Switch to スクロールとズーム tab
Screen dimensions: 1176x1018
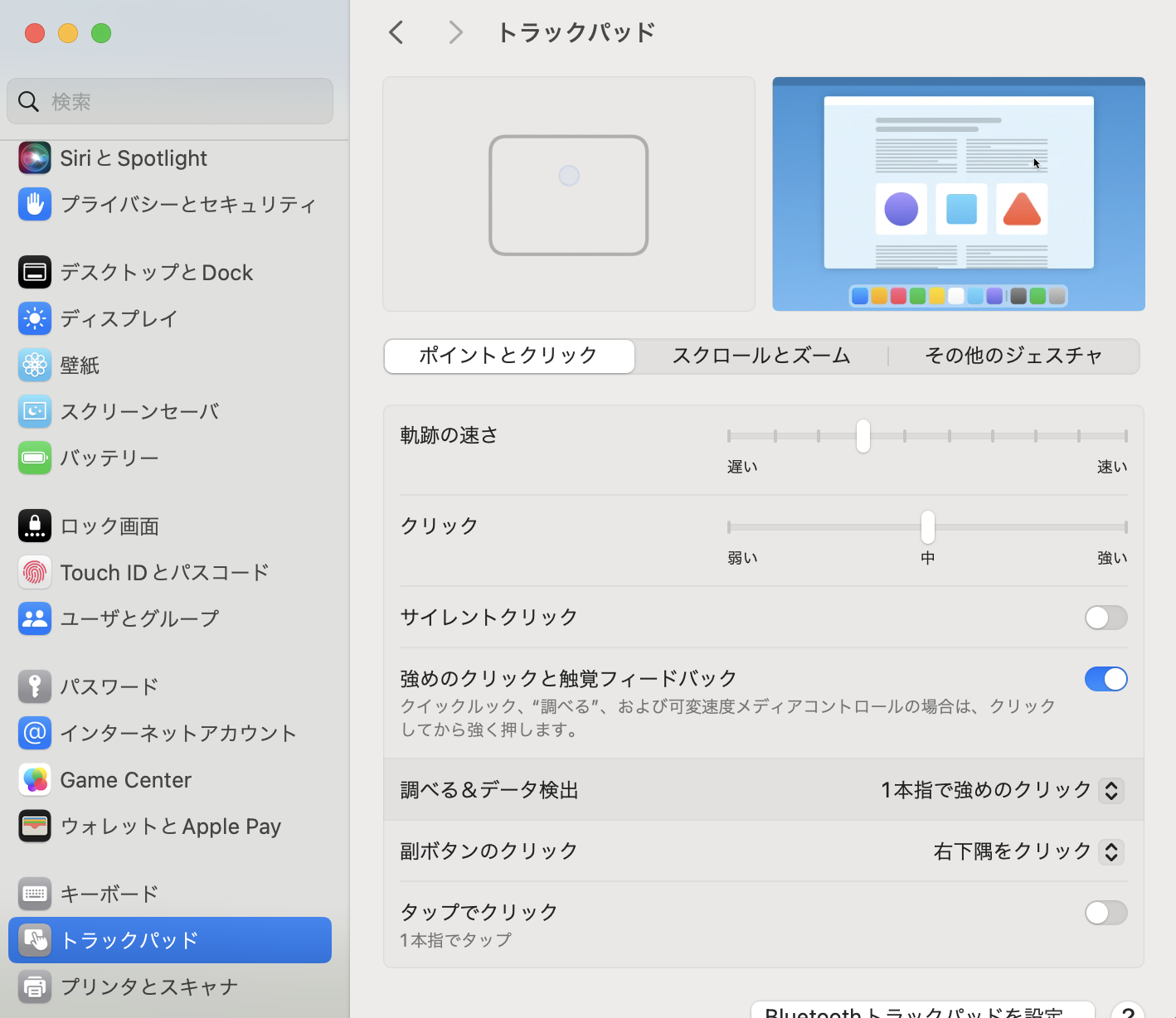761,356
